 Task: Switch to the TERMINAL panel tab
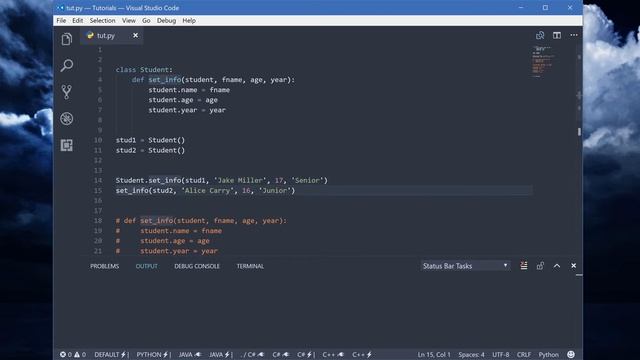(250, 266)
